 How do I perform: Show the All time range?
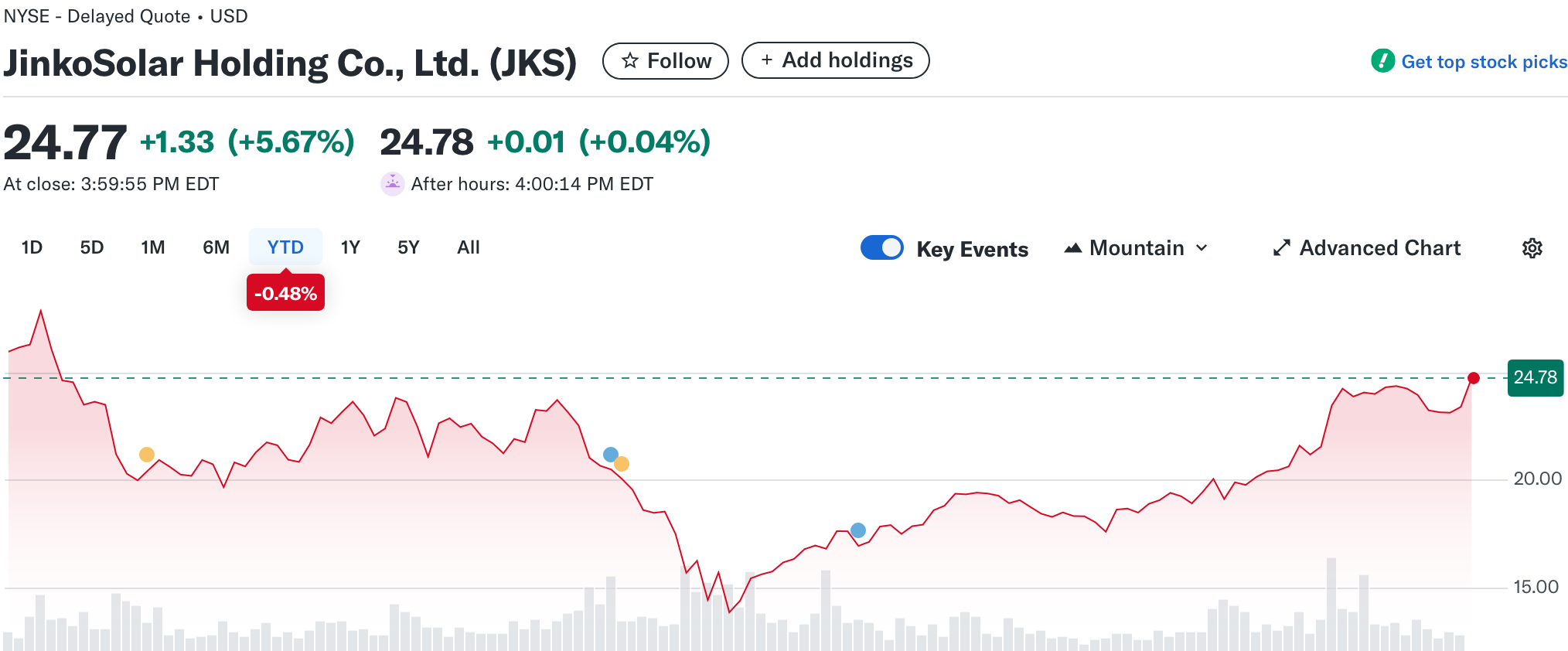(468, 247)
